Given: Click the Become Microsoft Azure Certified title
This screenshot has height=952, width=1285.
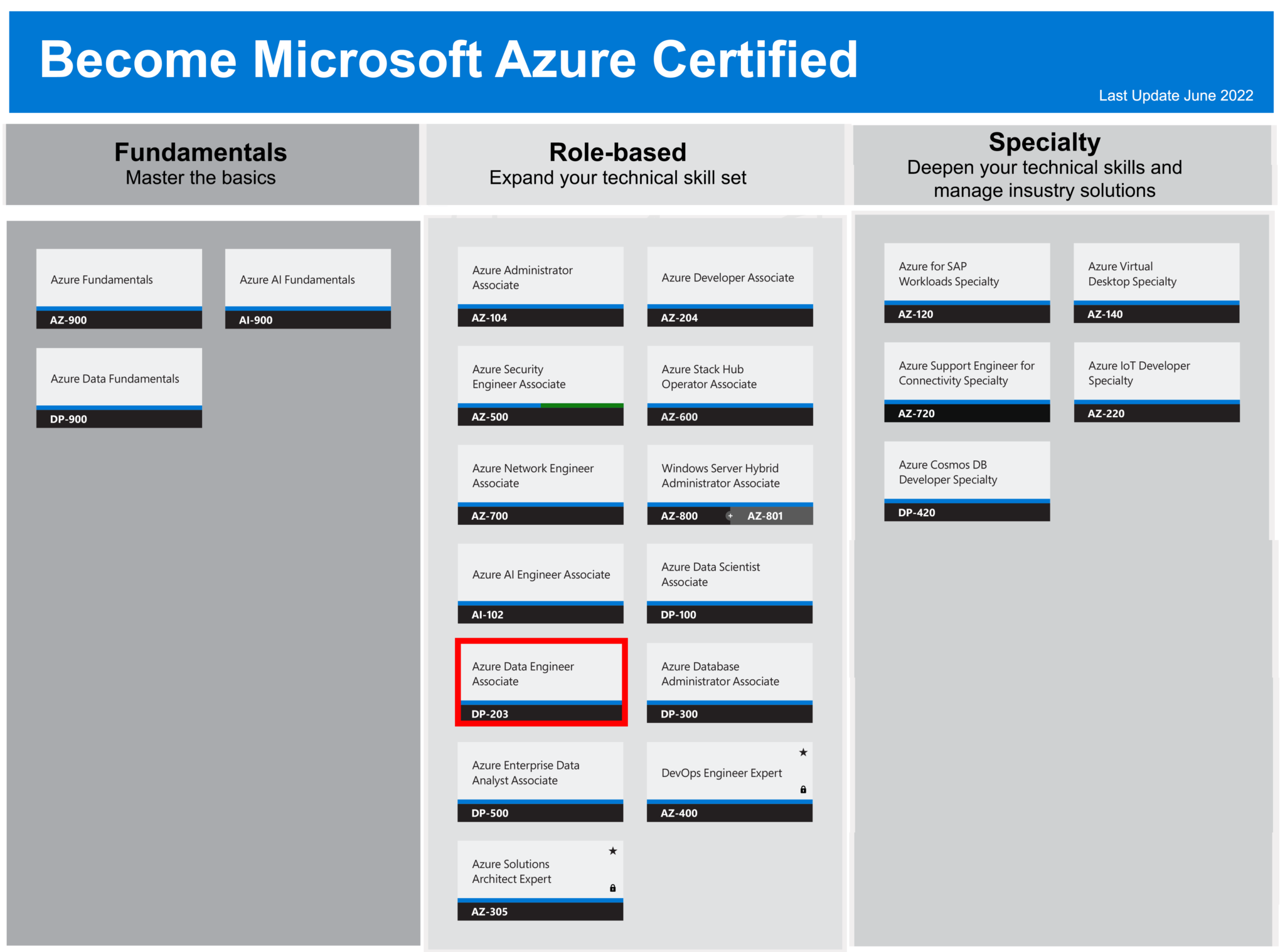Looking at the screenshot, I should (448, 60).
